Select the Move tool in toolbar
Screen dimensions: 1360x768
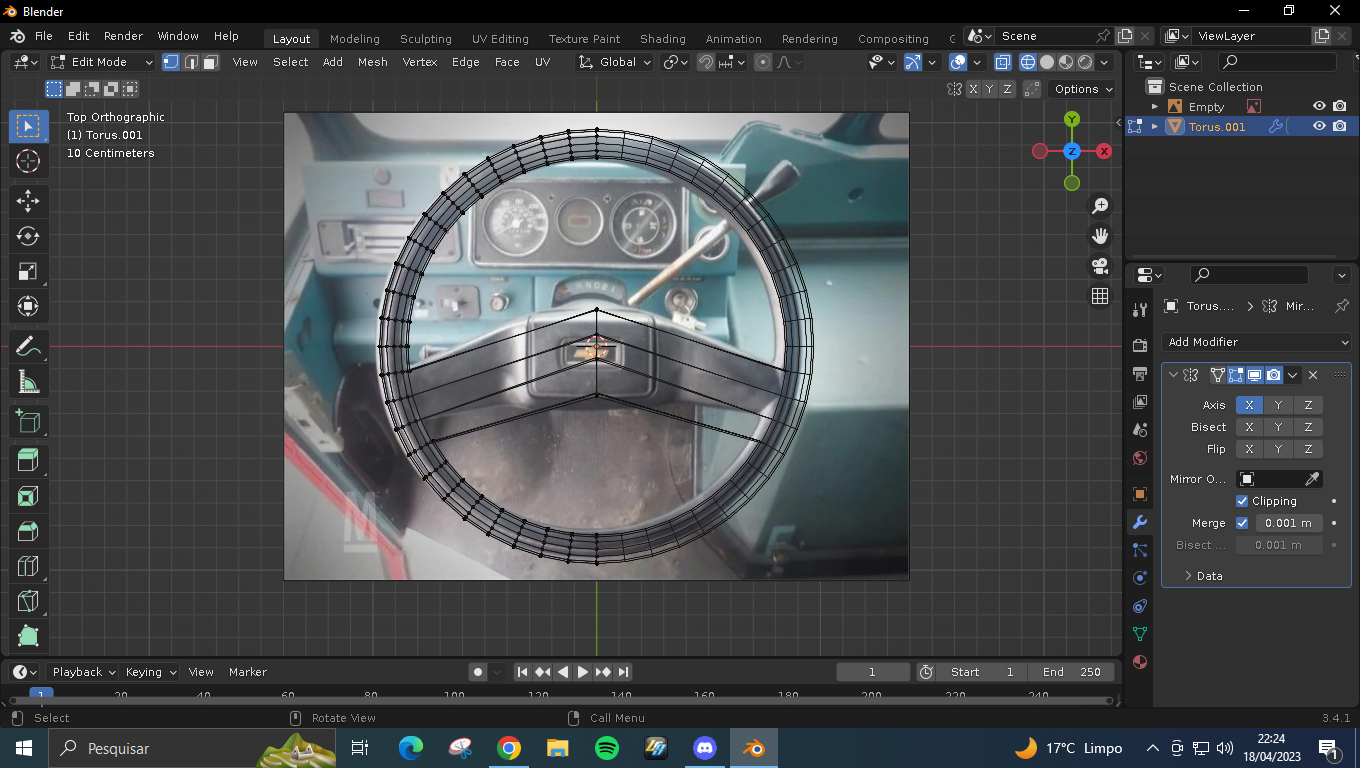28,200
